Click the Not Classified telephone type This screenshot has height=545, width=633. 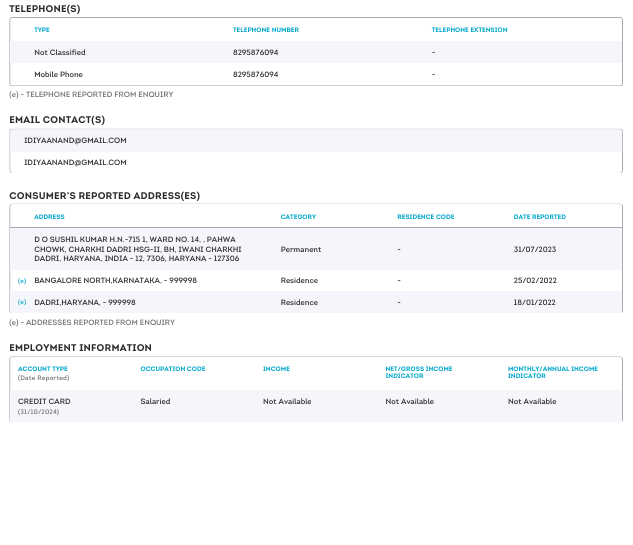[60, 52]
